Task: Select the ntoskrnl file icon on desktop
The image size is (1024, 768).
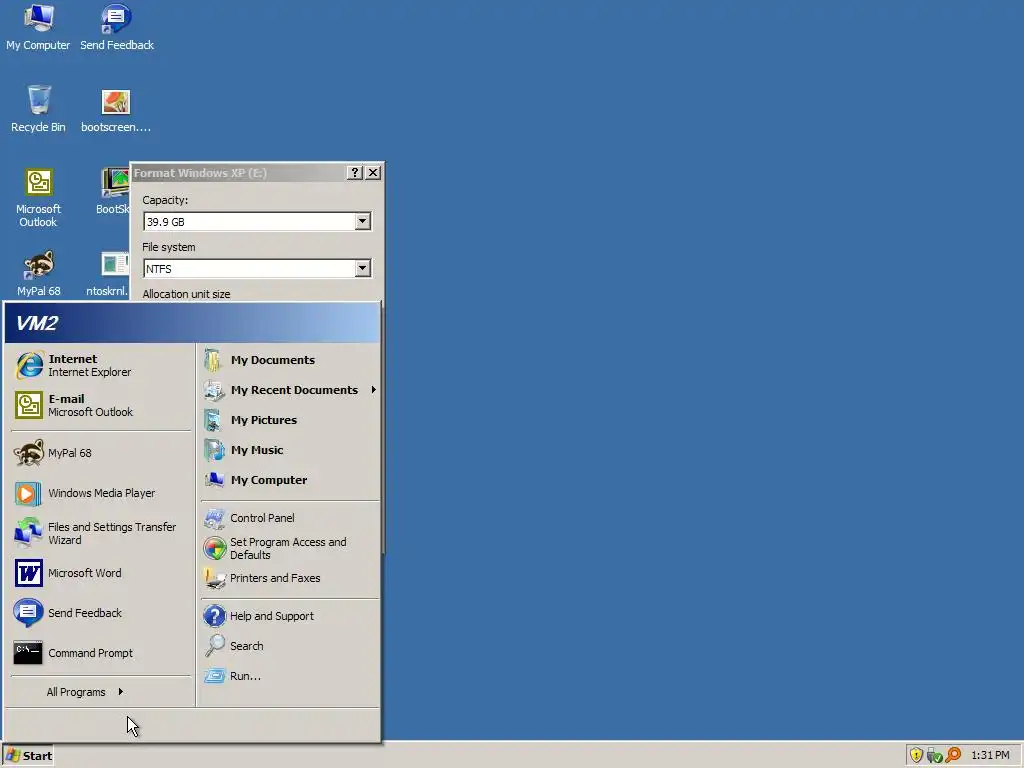Action: [108, 273]
